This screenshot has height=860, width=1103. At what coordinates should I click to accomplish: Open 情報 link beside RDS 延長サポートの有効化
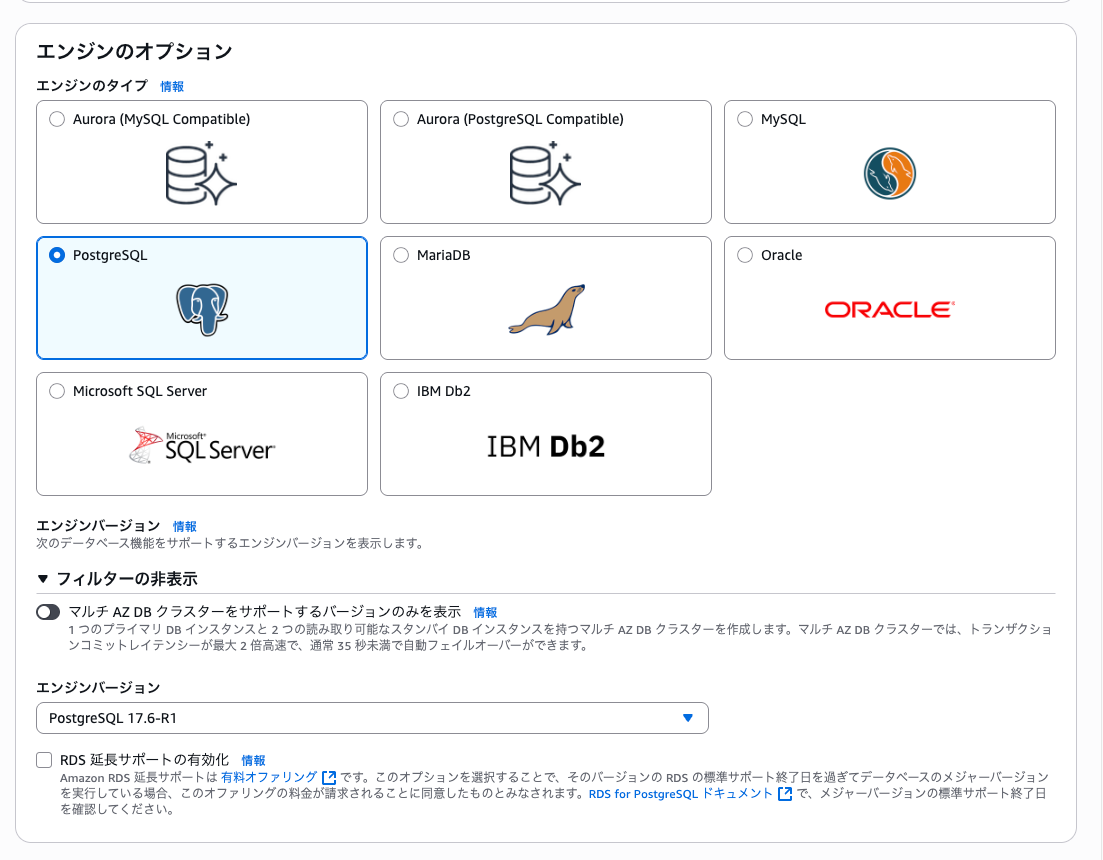pos(253,760)
